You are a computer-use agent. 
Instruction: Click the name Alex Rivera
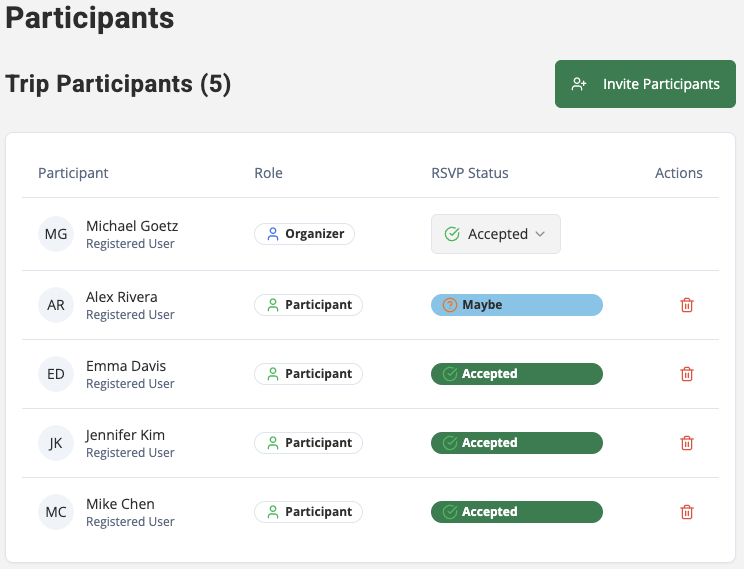pyautogui.click(x=121, y=297)
